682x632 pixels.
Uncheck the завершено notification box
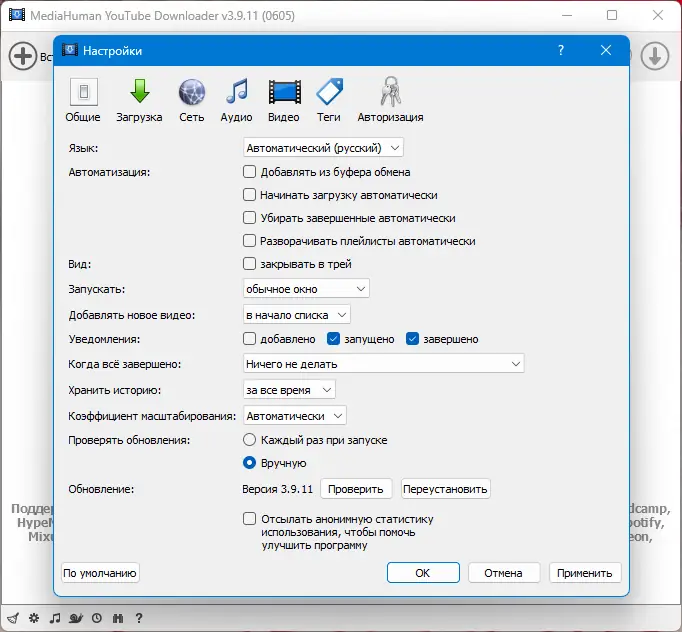(x=412, y=338)
